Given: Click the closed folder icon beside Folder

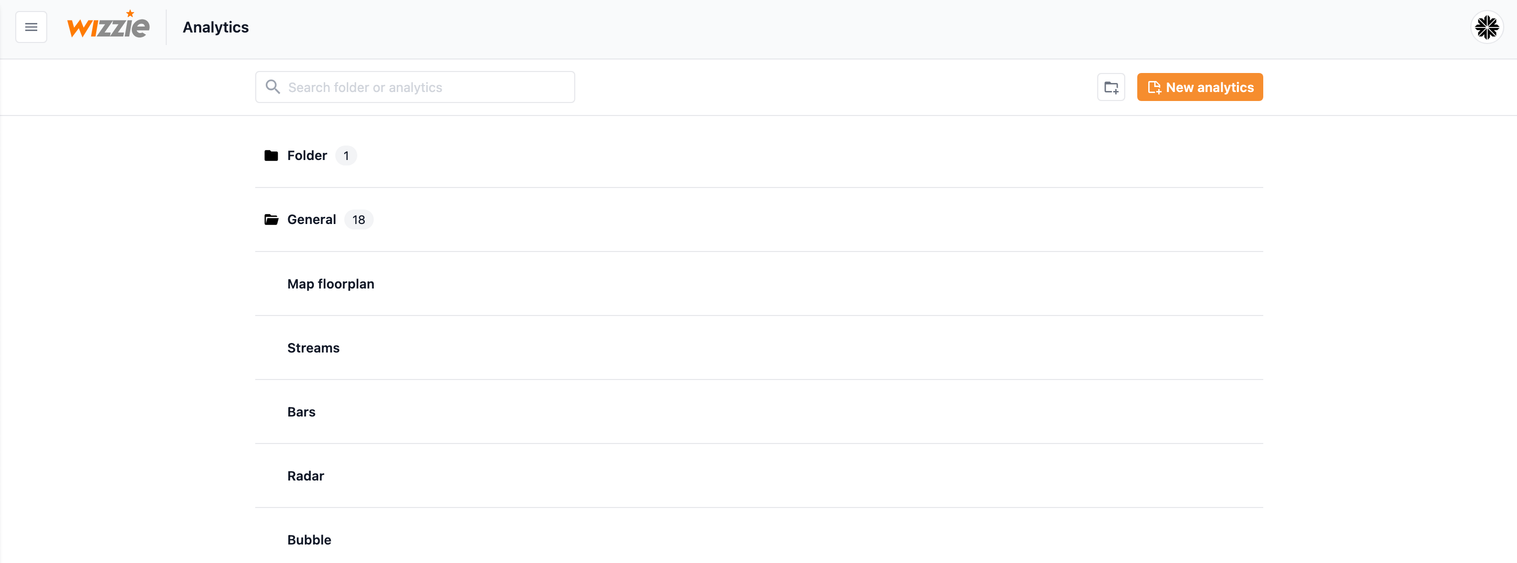Looking at the screenshot, I should [x=271, y=156].
